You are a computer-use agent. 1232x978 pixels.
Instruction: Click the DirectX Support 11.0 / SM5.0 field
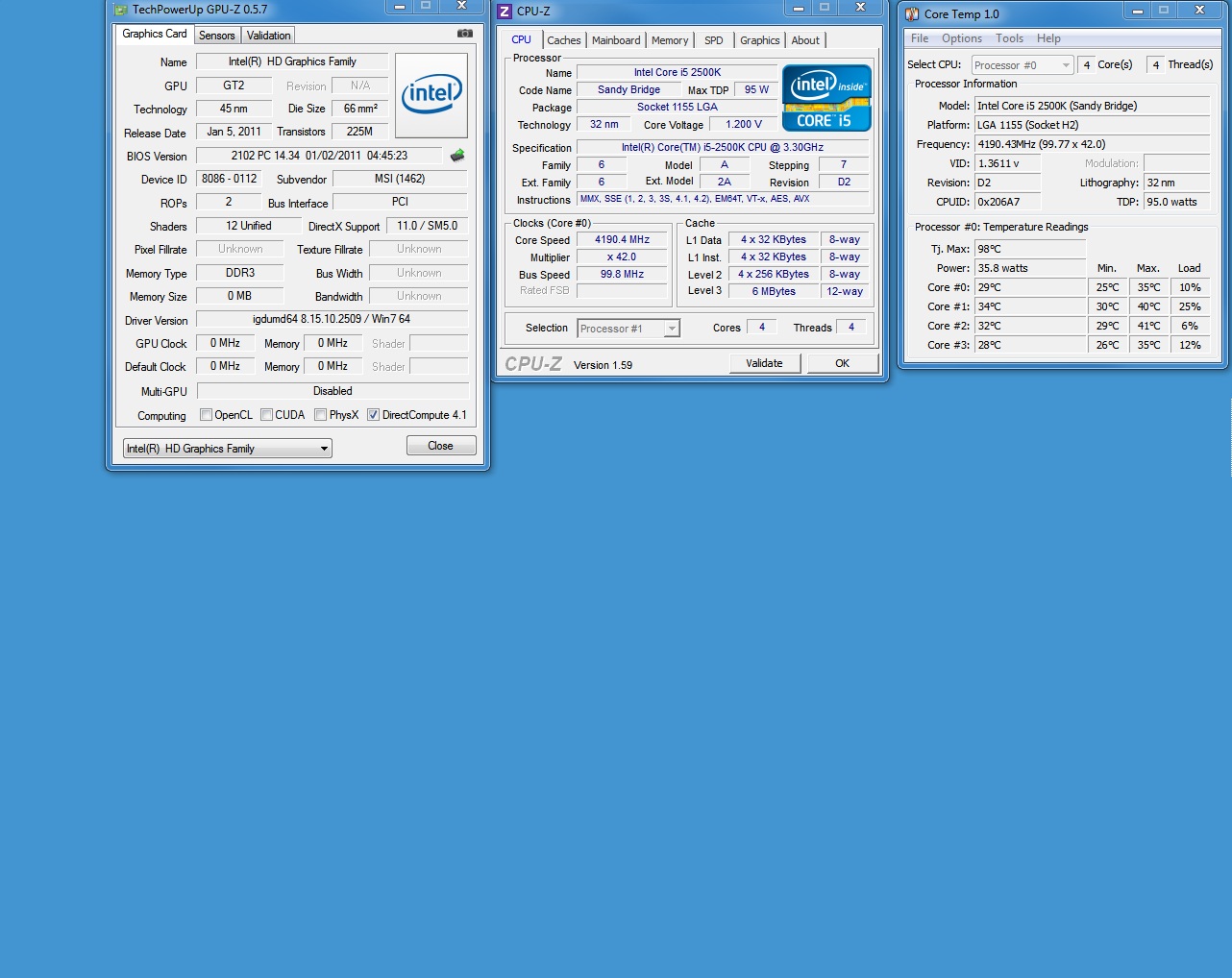(427, 226)
